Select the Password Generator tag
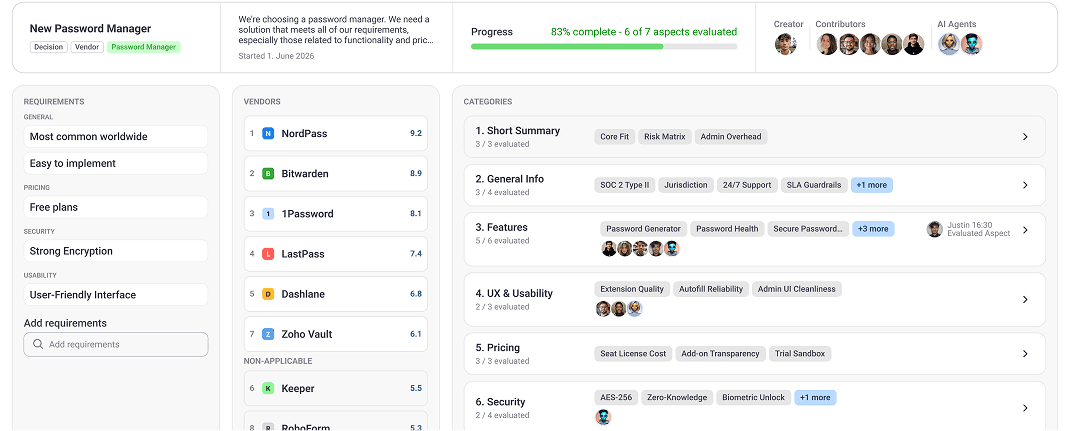Screen dimensions: 1070x431 [x=644, y=229]
